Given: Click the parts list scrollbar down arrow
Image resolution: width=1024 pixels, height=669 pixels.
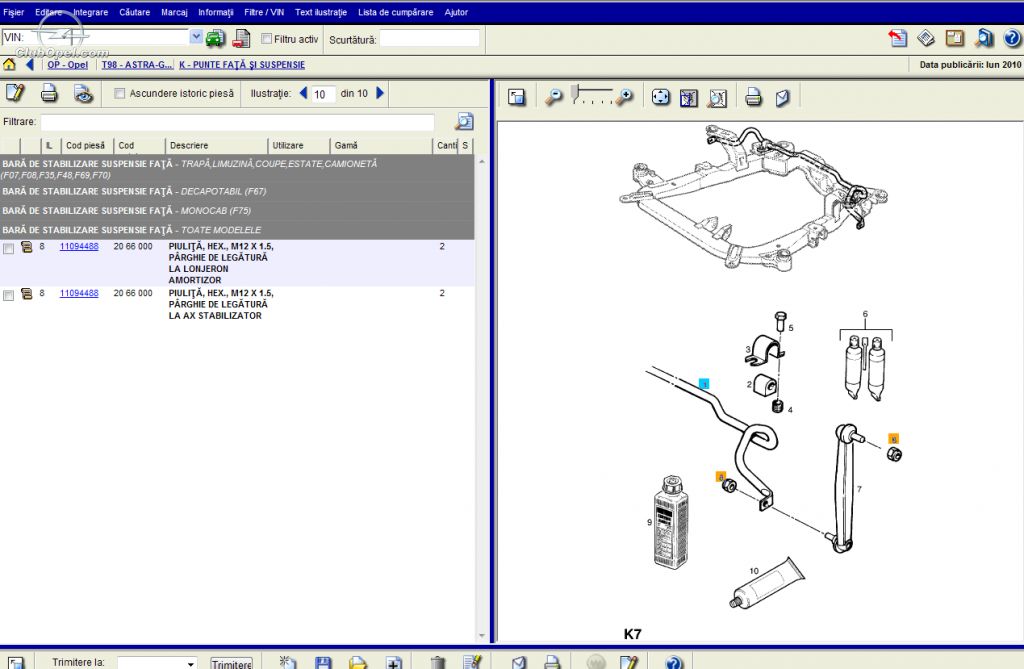Looking at the screenshot, I should (x=482, y=636).
